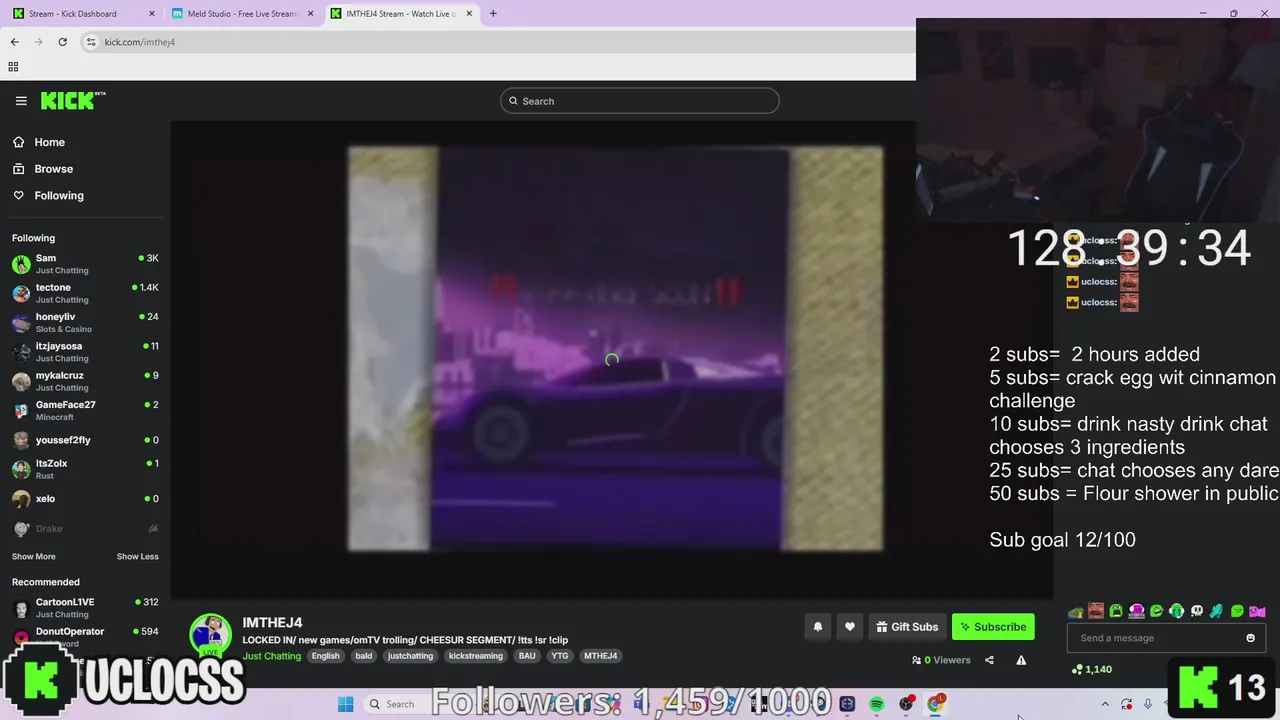
Task: Reload the page
Action: 62,42
